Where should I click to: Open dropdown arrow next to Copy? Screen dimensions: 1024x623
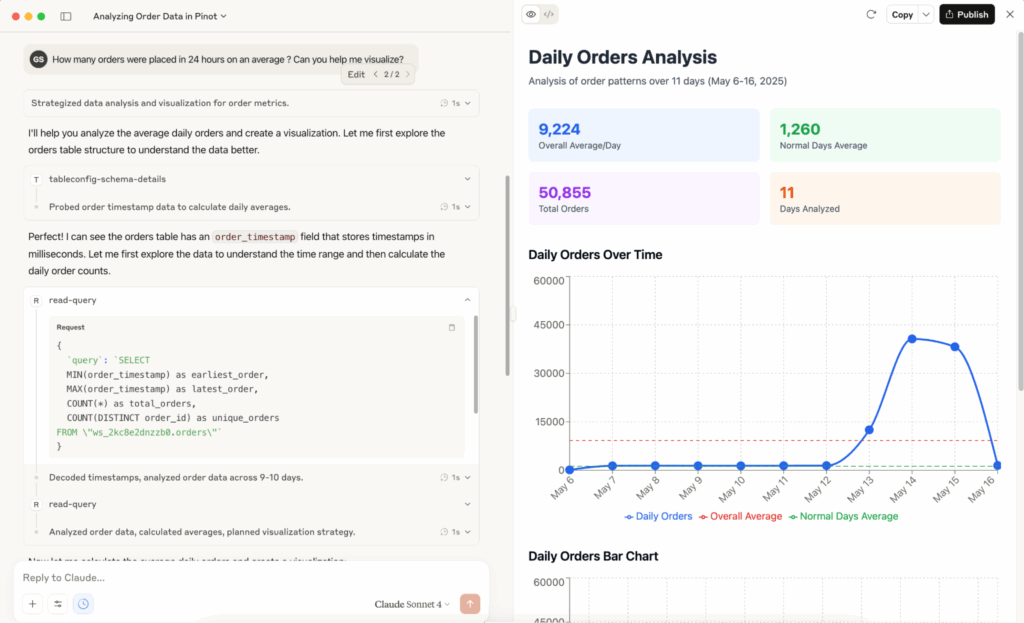tap(925, 15)
